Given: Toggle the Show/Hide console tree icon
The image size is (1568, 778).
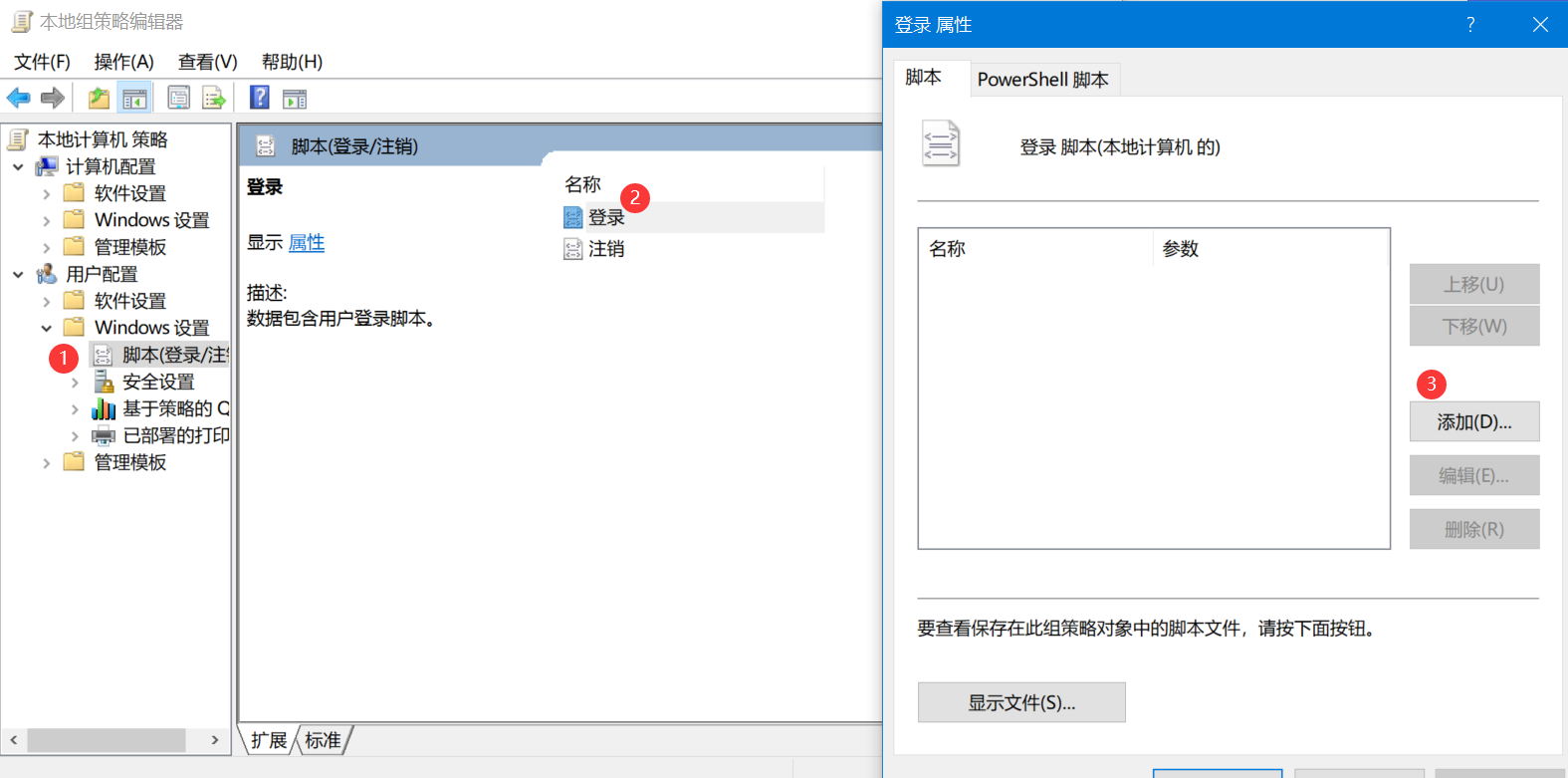Looking at the screenshot, I should coord(134,98).
